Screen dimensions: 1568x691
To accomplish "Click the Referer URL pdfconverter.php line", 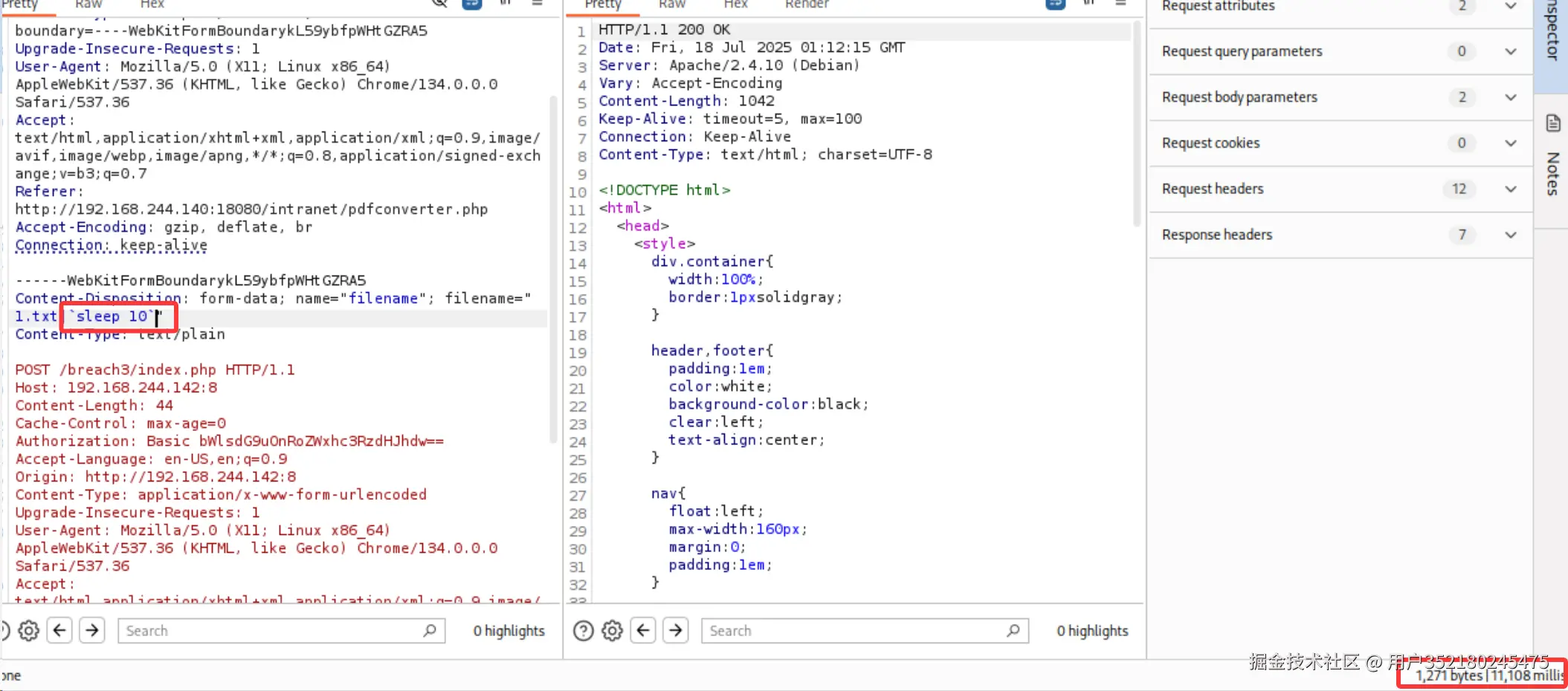I will point(251,210).
